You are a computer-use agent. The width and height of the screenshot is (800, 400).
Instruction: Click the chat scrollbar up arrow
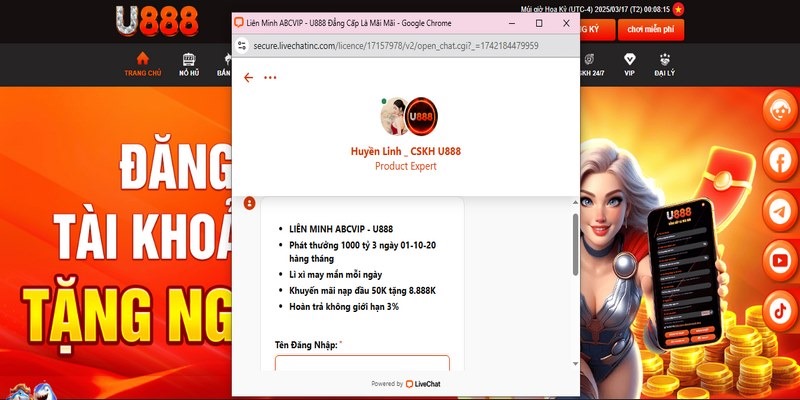tap(576, 203)
